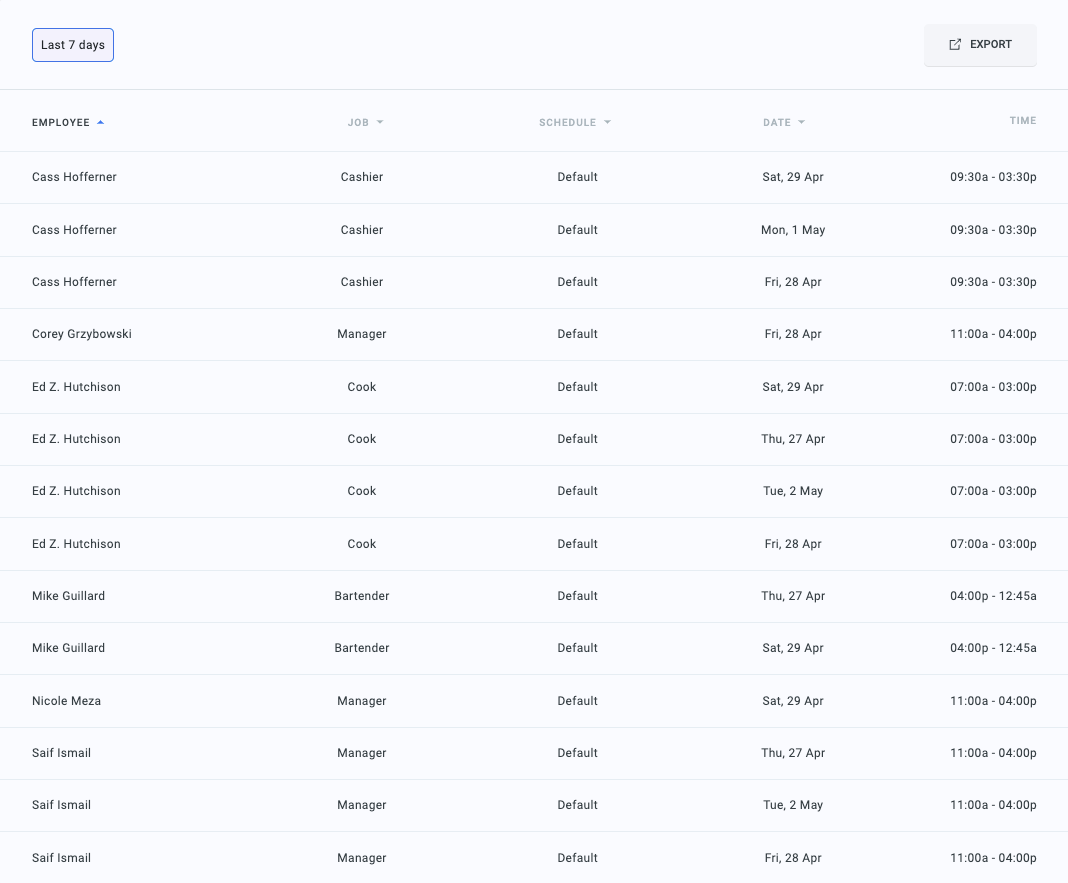1068x883 pixels.
Task: Click the 09:30a - 03:30p time for Sat, 29 Apr
Action: [992, 177]
